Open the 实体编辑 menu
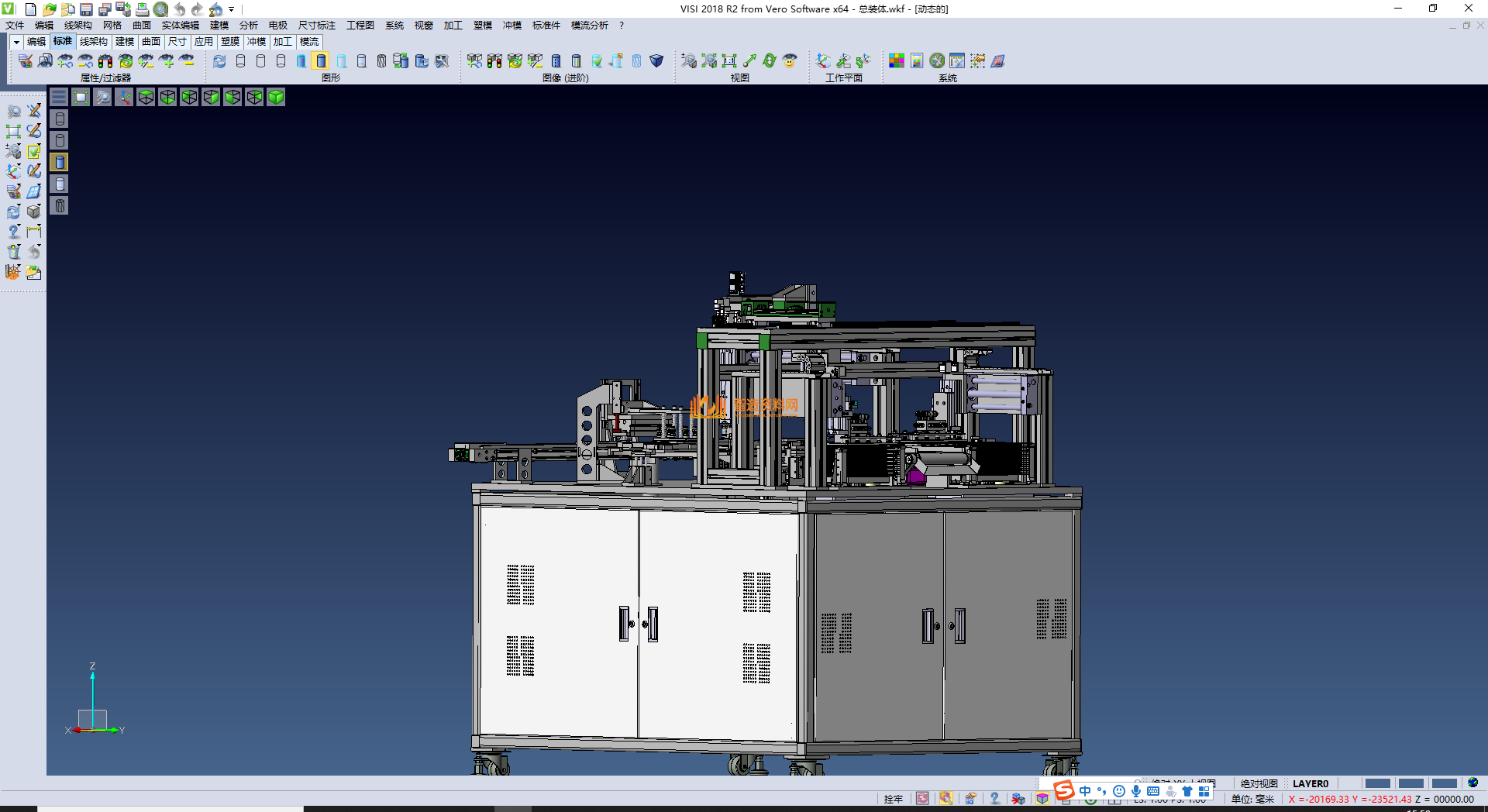The width and height of the screenshot is (1488, 812). [180, 26]
